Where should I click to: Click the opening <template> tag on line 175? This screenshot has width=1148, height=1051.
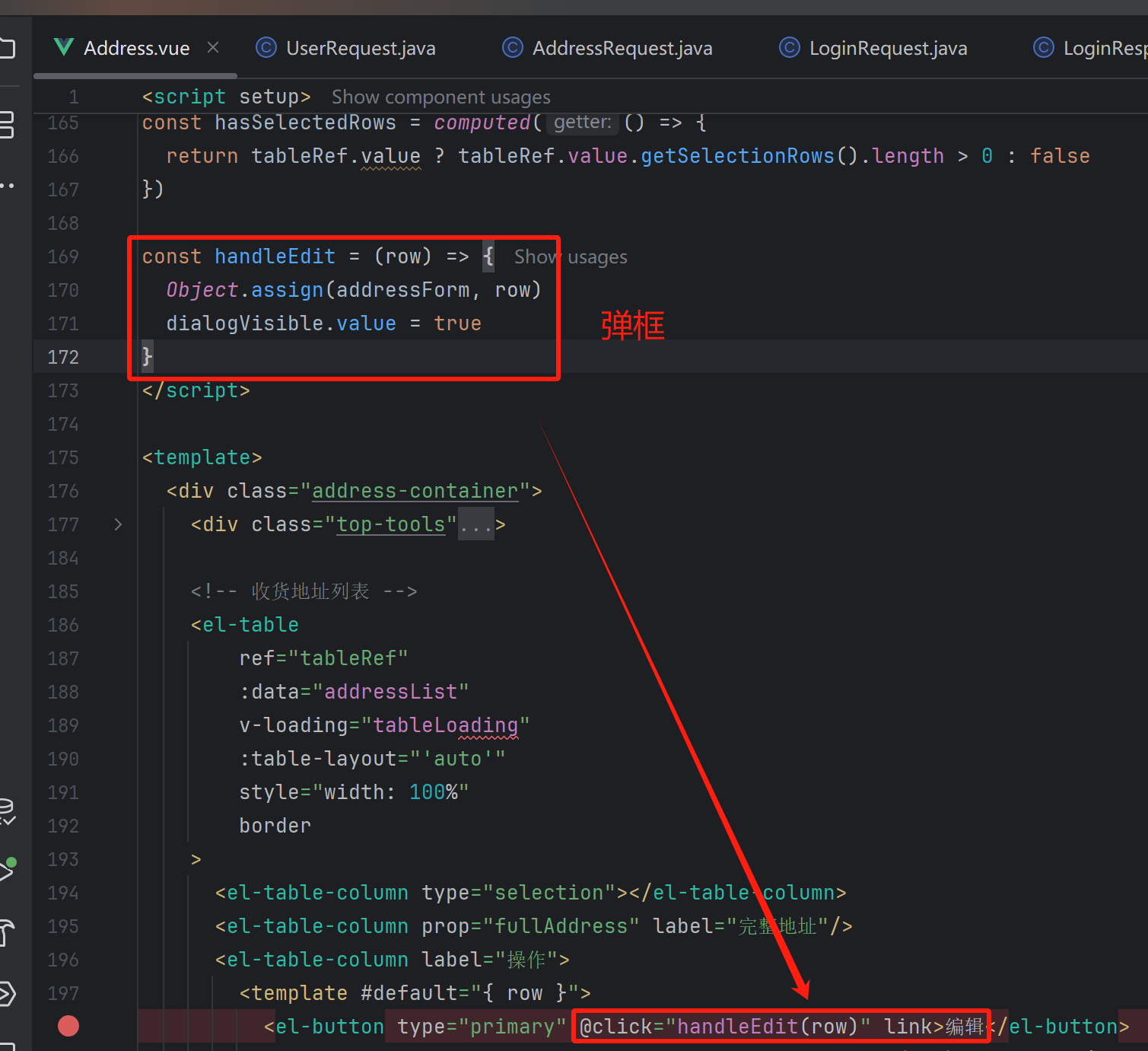point(202,457)
